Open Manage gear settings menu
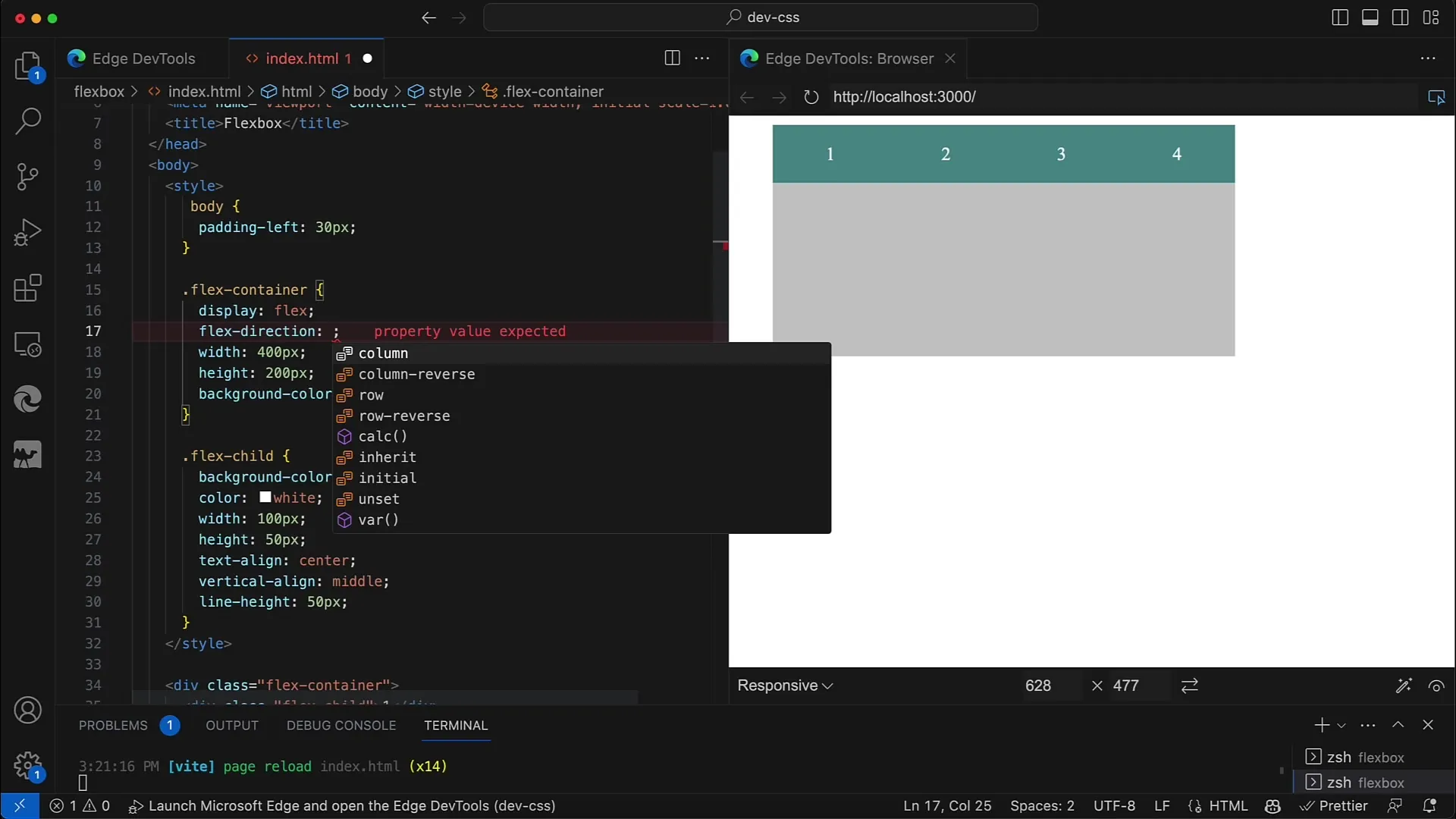Screen dimensions: 1456x819 coord(28,766)
